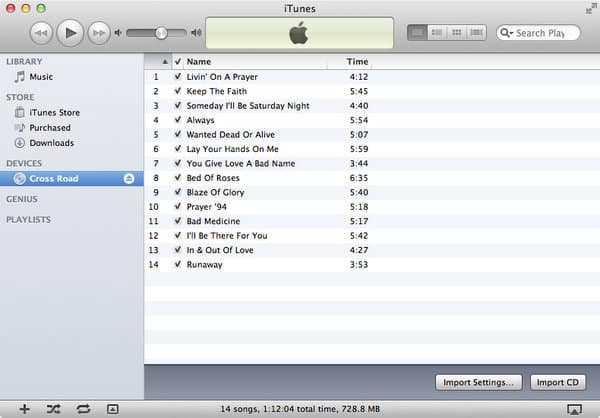Uncheck the Bad Medicine track
This screenshot has height=418, width=600.
178,221
